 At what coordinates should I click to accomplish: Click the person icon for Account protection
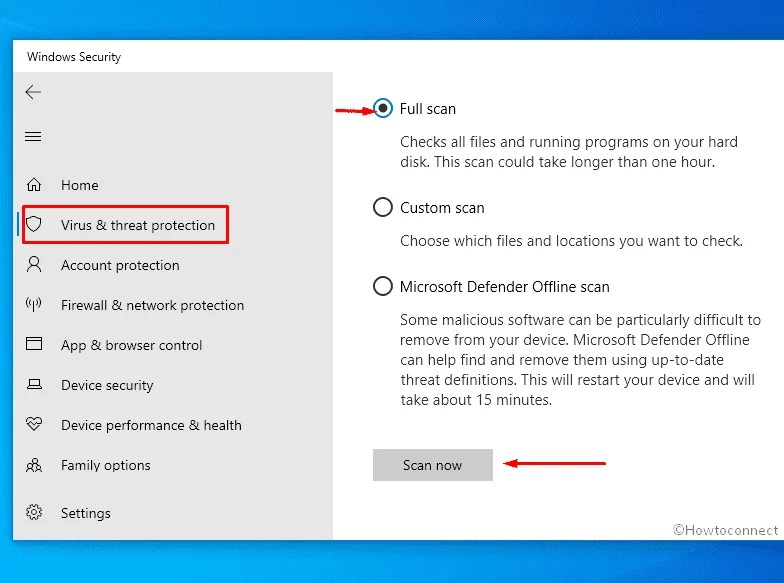pos(34,264)
